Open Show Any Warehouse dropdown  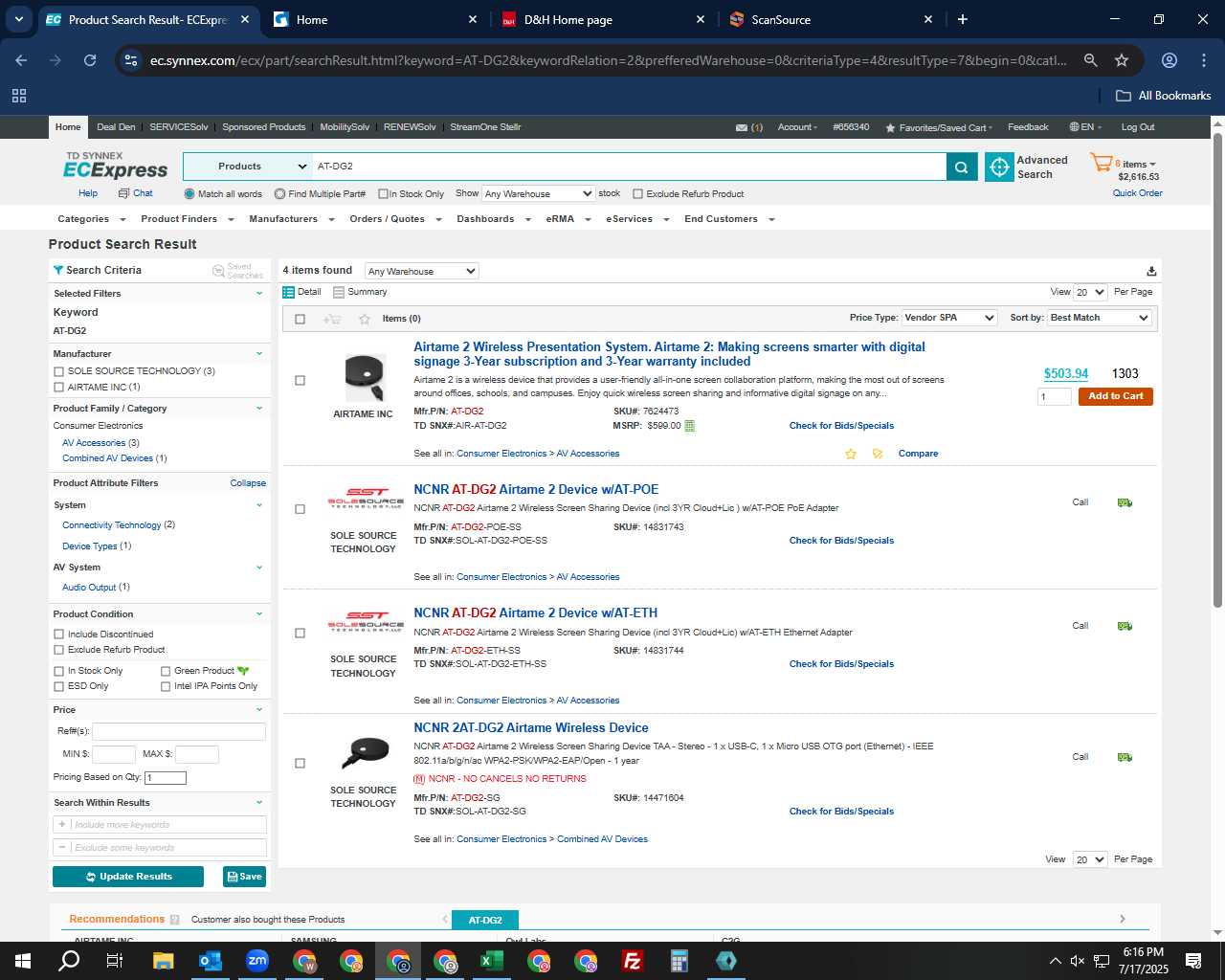point(539,193)
